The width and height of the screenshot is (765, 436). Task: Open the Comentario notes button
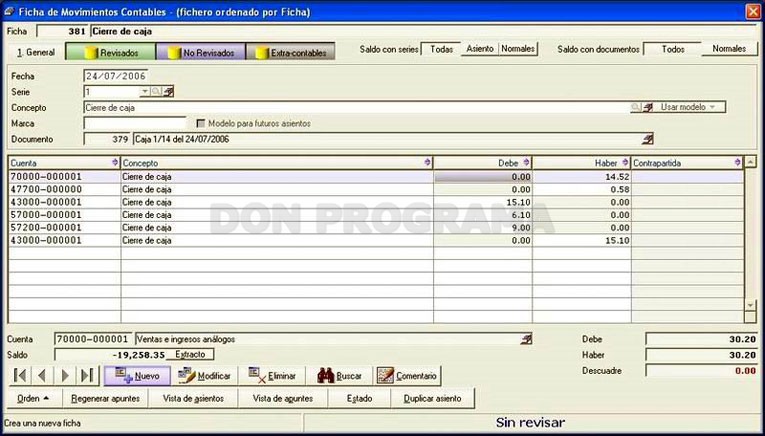(407, 376)
